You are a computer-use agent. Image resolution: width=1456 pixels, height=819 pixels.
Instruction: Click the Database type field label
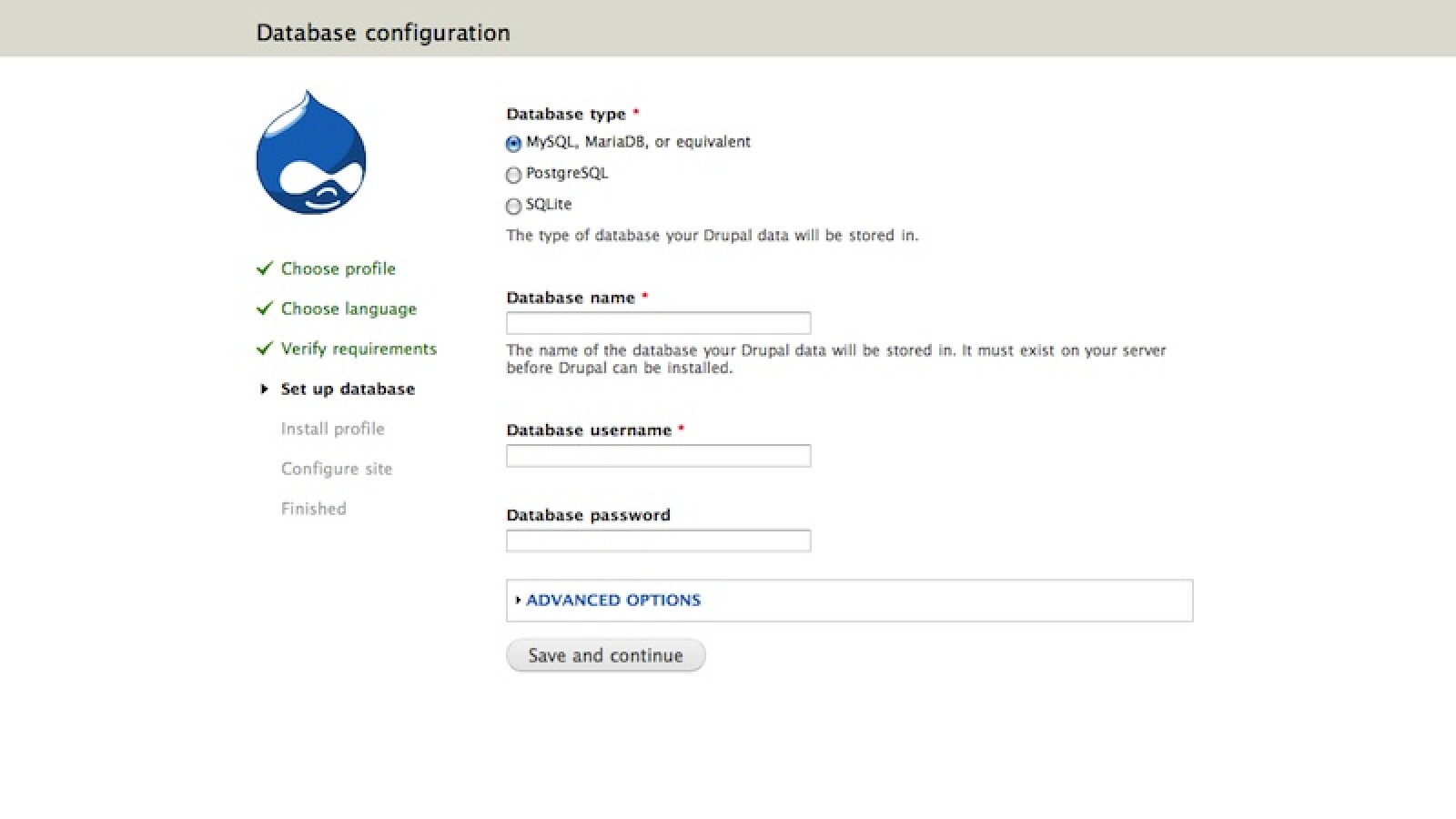point(566,115)
